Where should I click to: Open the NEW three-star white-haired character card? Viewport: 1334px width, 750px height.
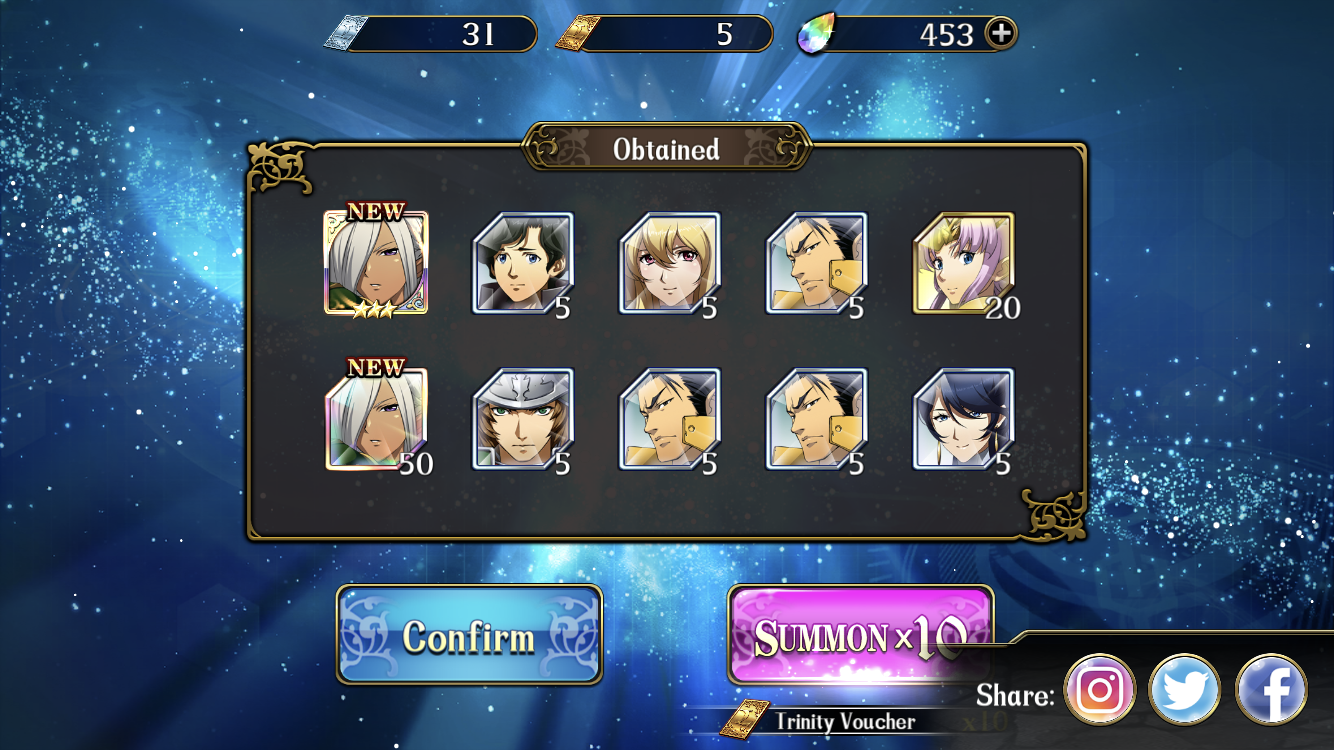click(376, 263)
